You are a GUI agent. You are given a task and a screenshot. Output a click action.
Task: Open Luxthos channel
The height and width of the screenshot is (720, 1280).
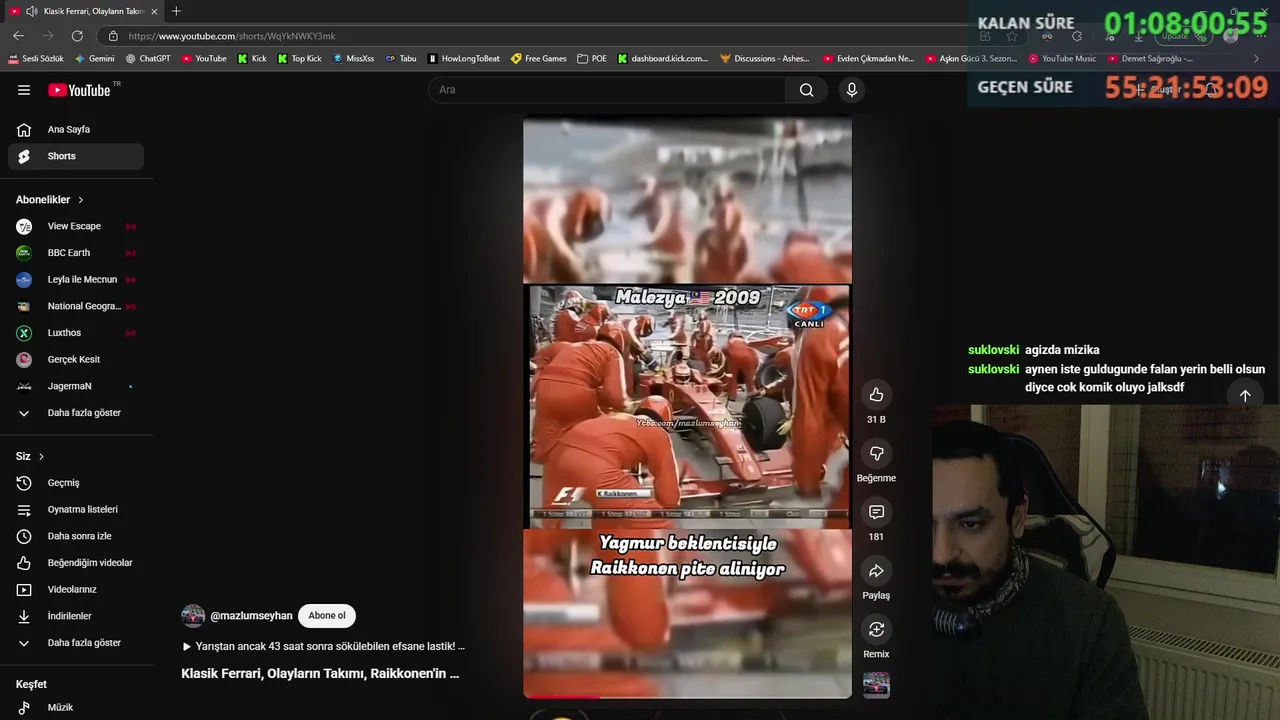pos(76,333)
